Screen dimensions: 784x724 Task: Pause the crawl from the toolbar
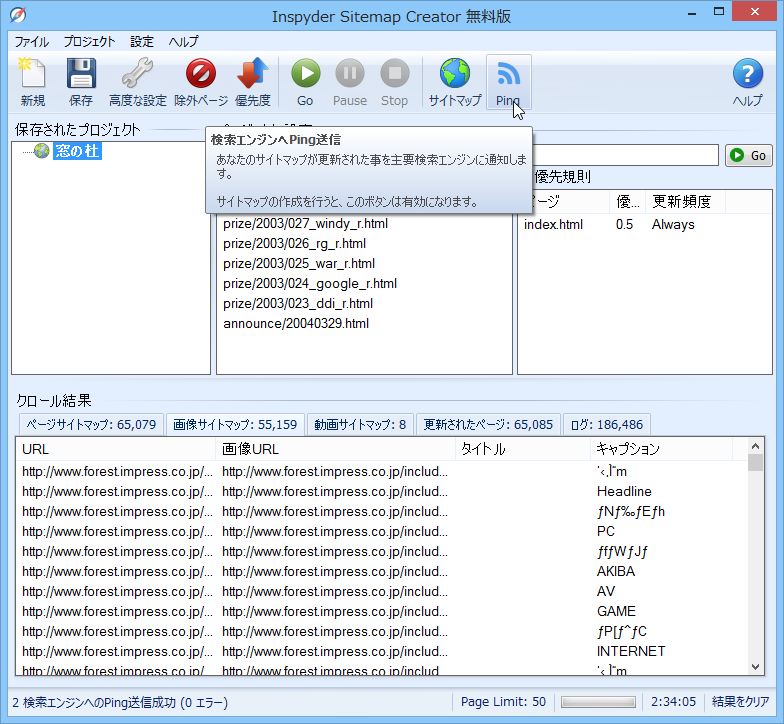pyautogui.click(x=350, y=82)
